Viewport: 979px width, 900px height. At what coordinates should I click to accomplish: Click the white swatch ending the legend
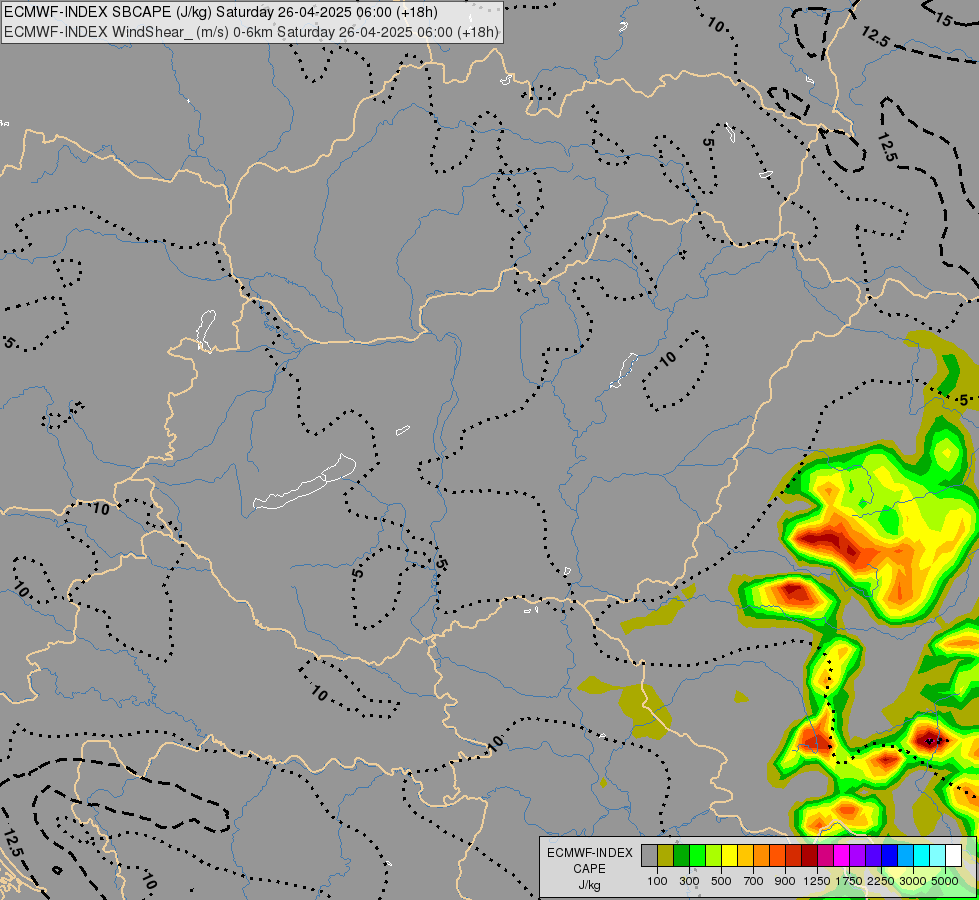pyautogui.click(x=953, y=855)
